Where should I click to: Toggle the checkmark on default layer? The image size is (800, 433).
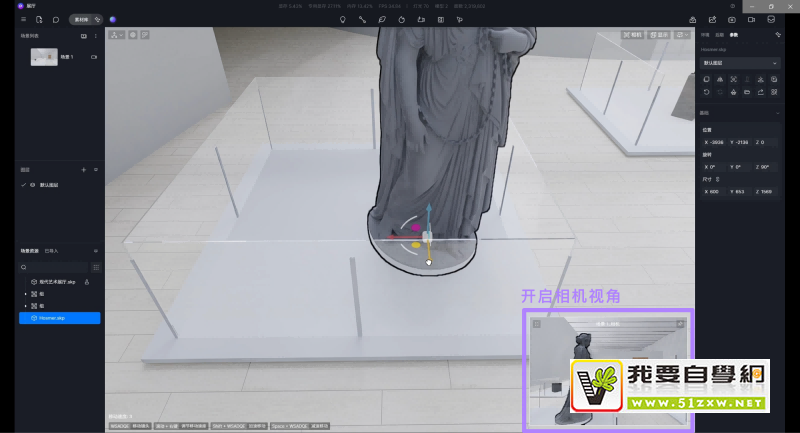pos(24,185)
